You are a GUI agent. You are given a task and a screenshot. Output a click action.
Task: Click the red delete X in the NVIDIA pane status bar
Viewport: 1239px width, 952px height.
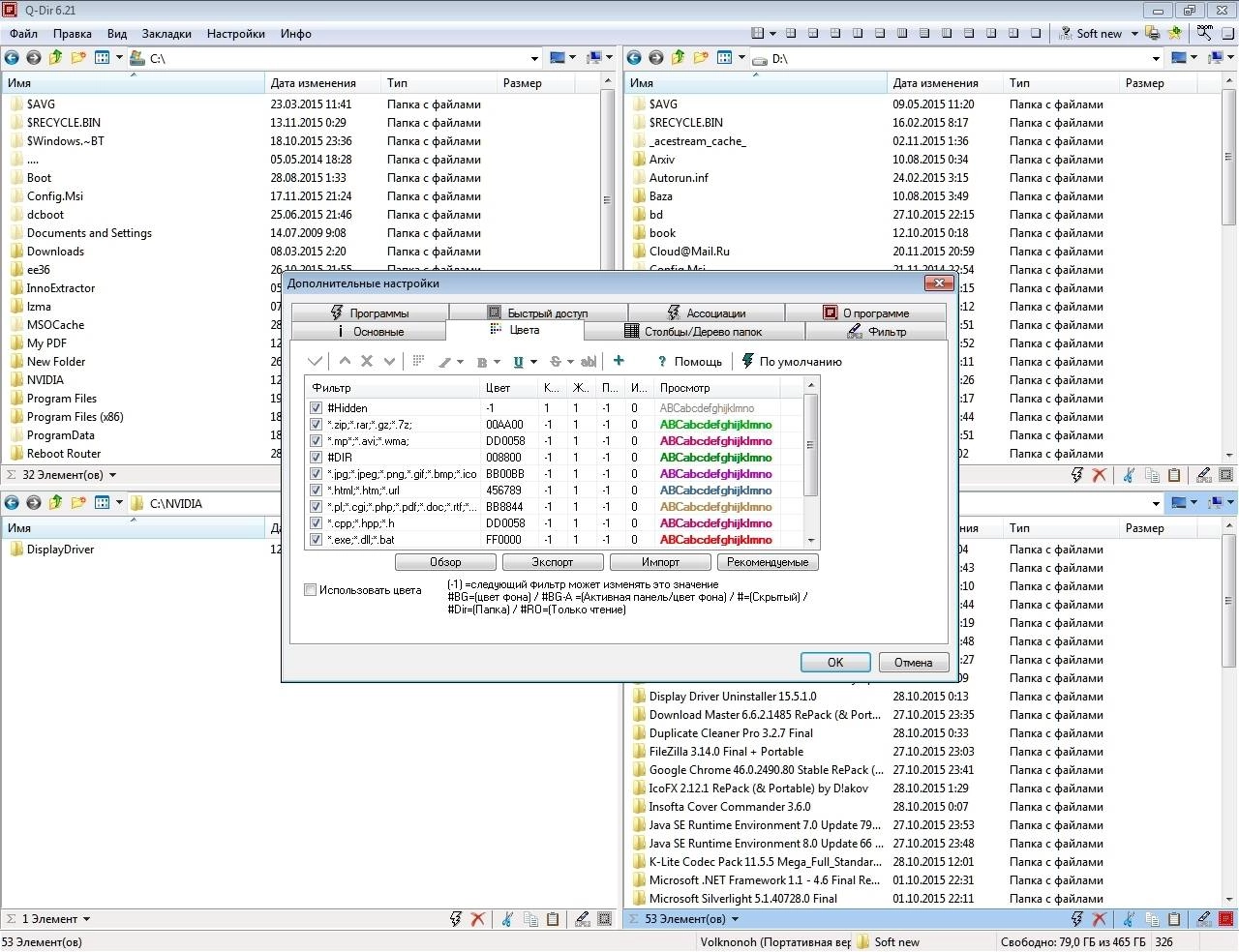(x=477, y=919)
